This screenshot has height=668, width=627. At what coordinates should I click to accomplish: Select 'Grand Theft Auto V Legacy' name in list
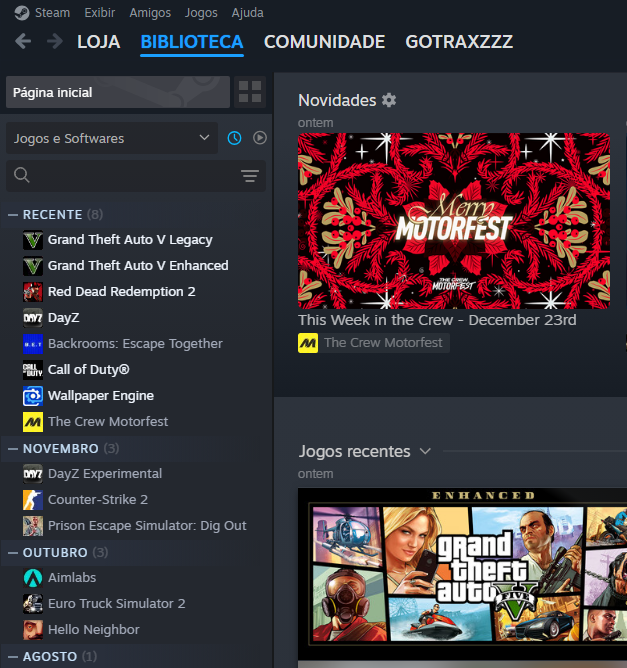pyautogui.click(x=130, y=240)
